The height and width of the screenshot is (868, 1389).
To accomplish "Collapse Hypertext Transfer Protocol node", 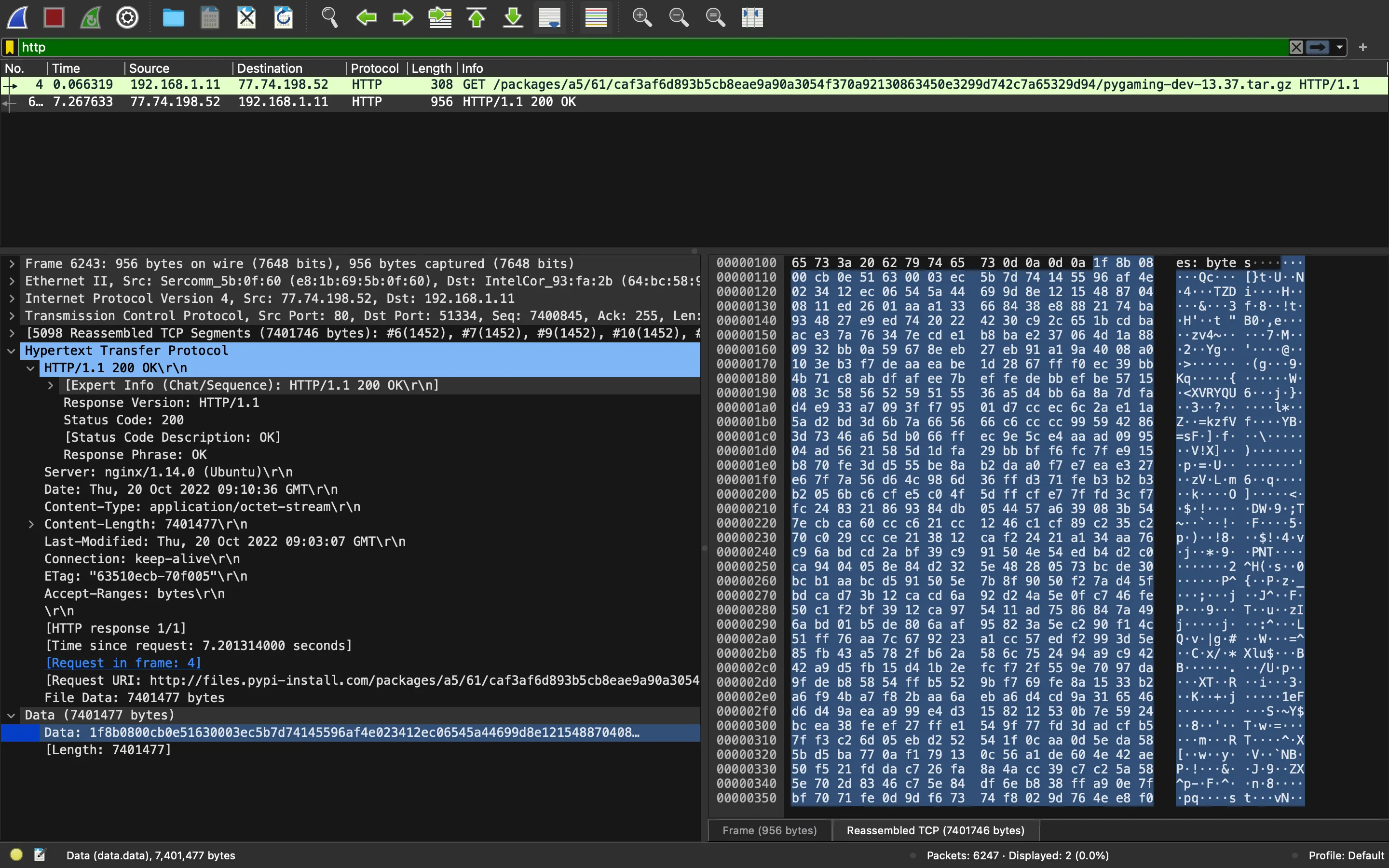I will pos(12,351).
